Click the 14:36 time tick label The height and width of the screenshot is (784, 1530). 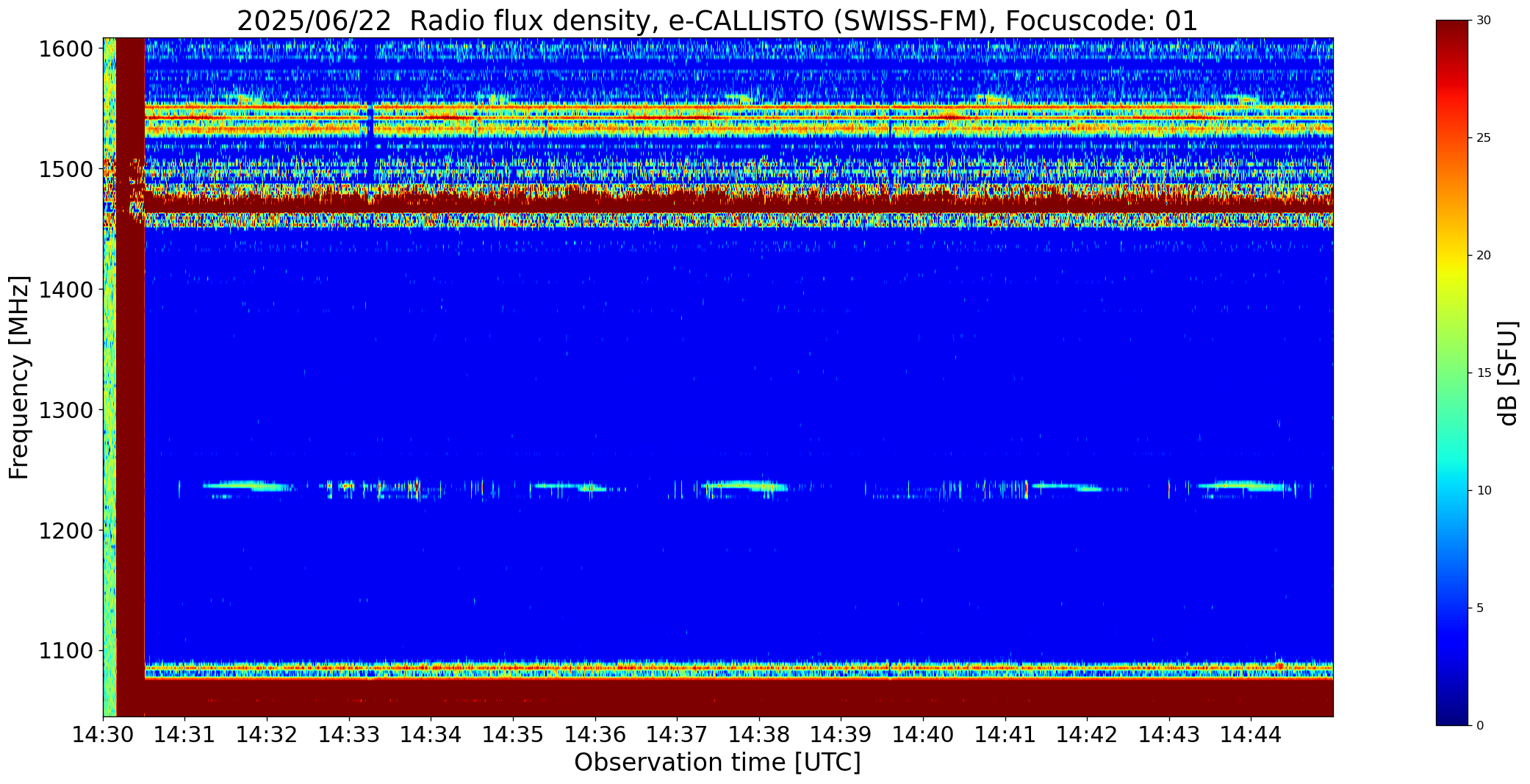[595, 735]
